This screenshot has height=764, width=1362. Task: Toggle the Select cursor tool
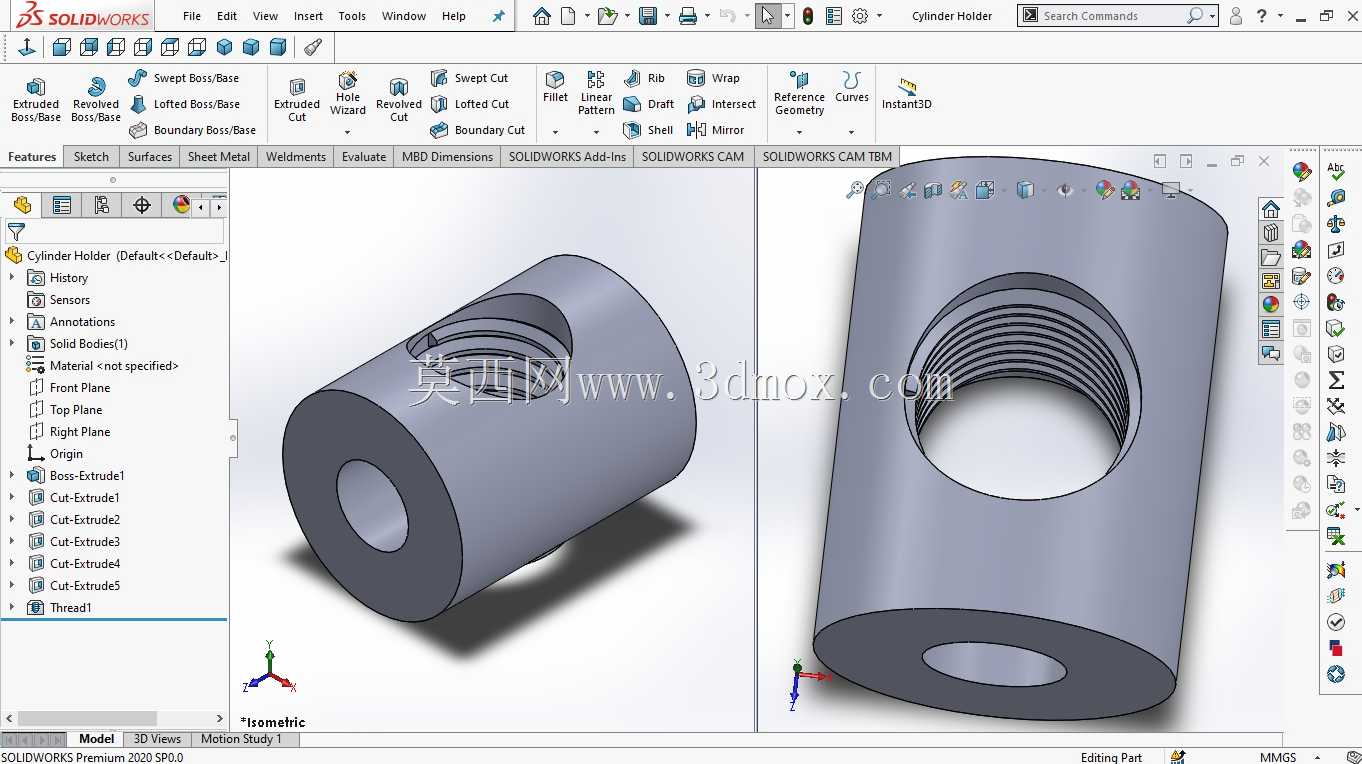[767, 16]
